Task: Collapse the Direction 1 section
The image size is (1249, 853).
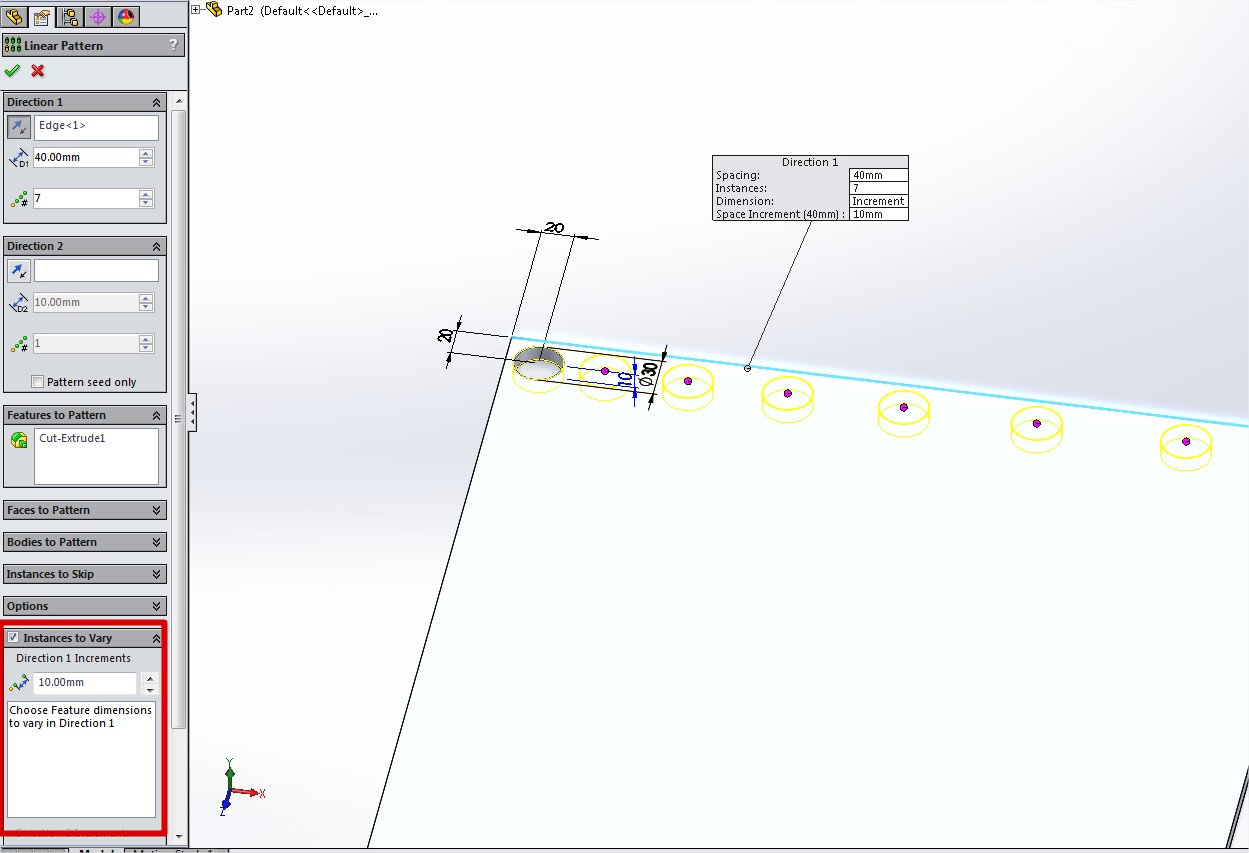Action: [x=156, y=103]
